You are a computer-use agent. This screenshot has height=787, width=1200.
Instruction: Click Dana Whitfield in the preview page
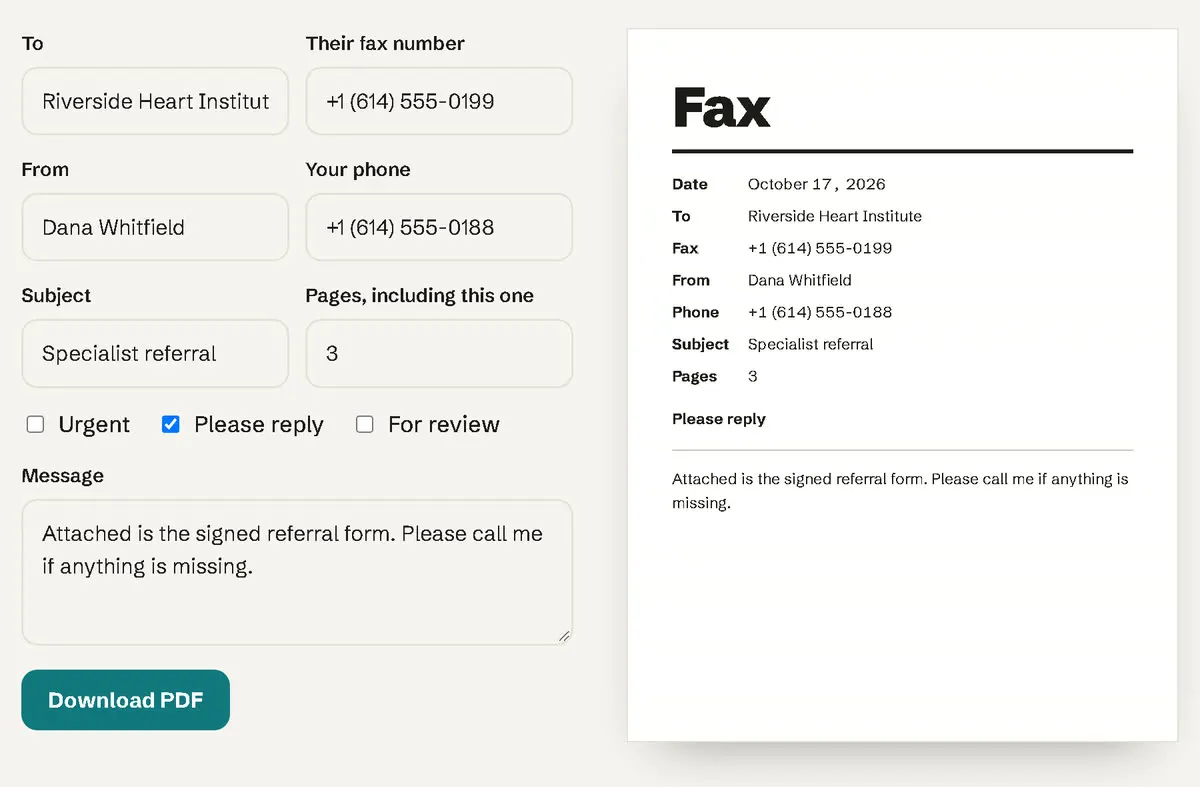tap(800, 280)
